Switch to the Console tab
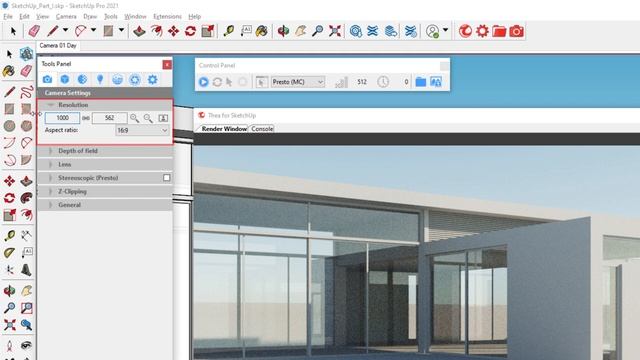The height and width of the screenshot is (360, 640). click(x=262, y=129)
